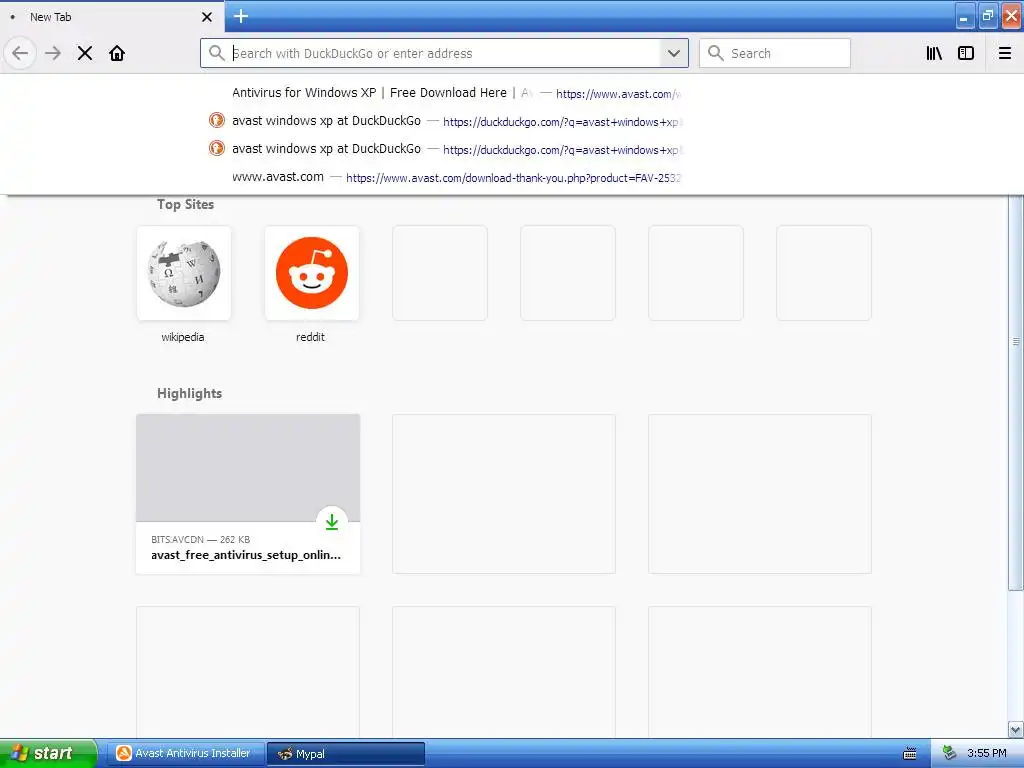Click the magnifier icon in Search box

coord(716,53)
